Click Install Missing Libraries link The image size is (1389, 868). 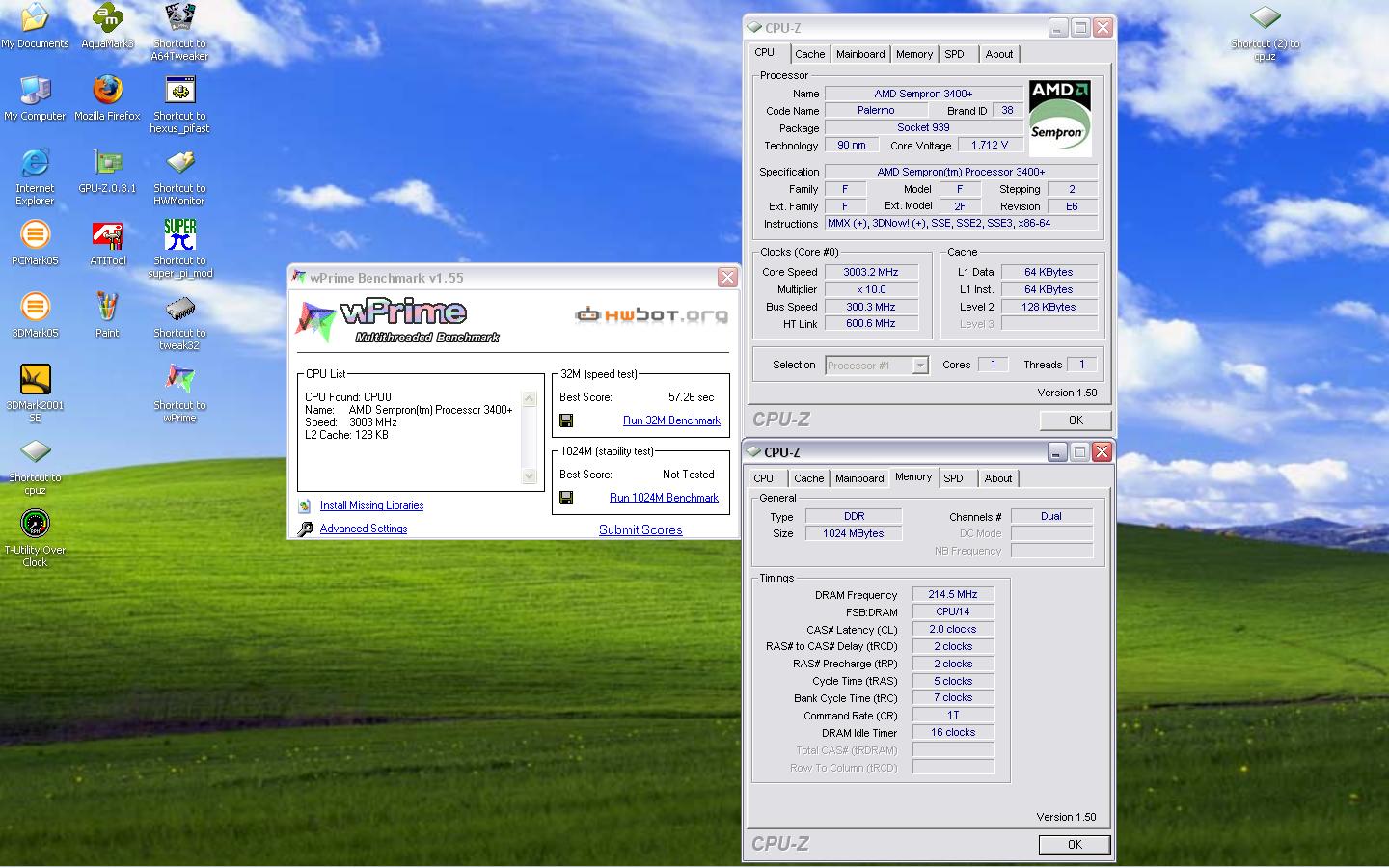(x=371, y=505)
